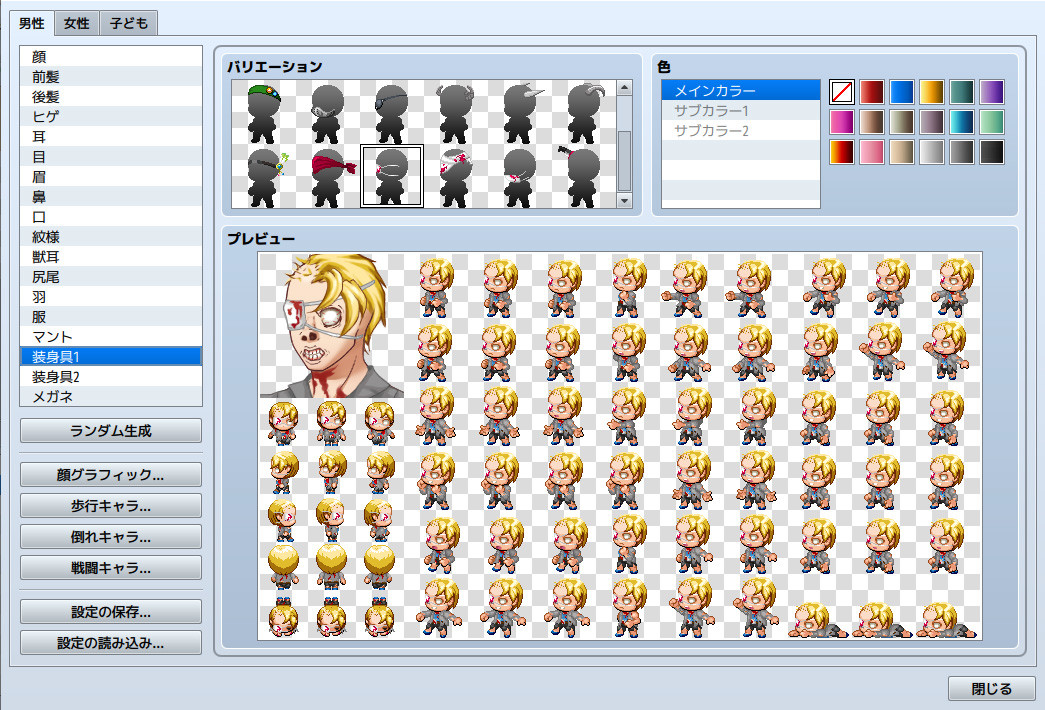This screenshot has height=710, width=1045.
Task: Open the 顔グラフィック export dialog
Action: [x=110, y=474]
